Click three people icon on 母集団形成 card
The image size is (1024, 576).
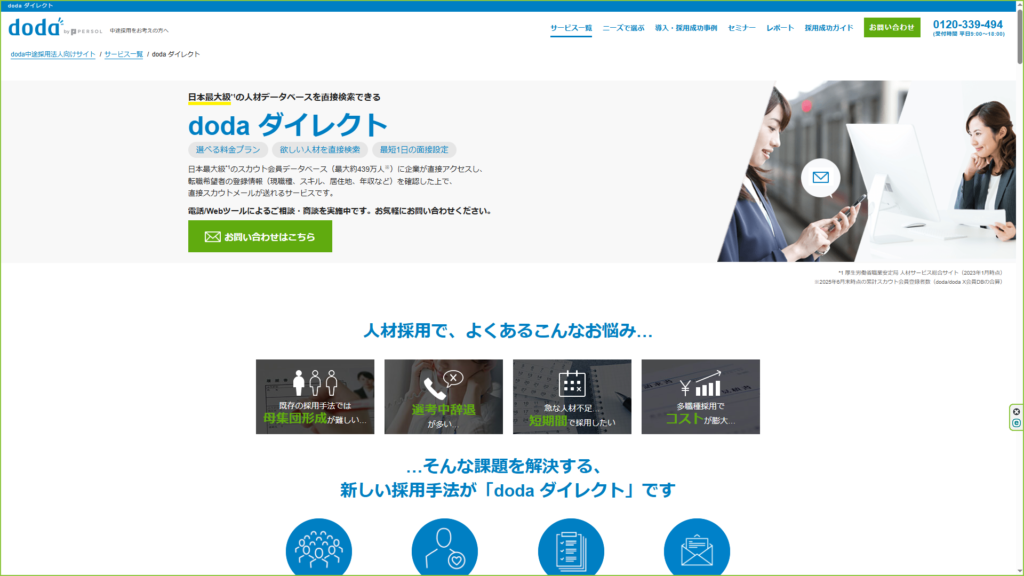pos(315,383)
